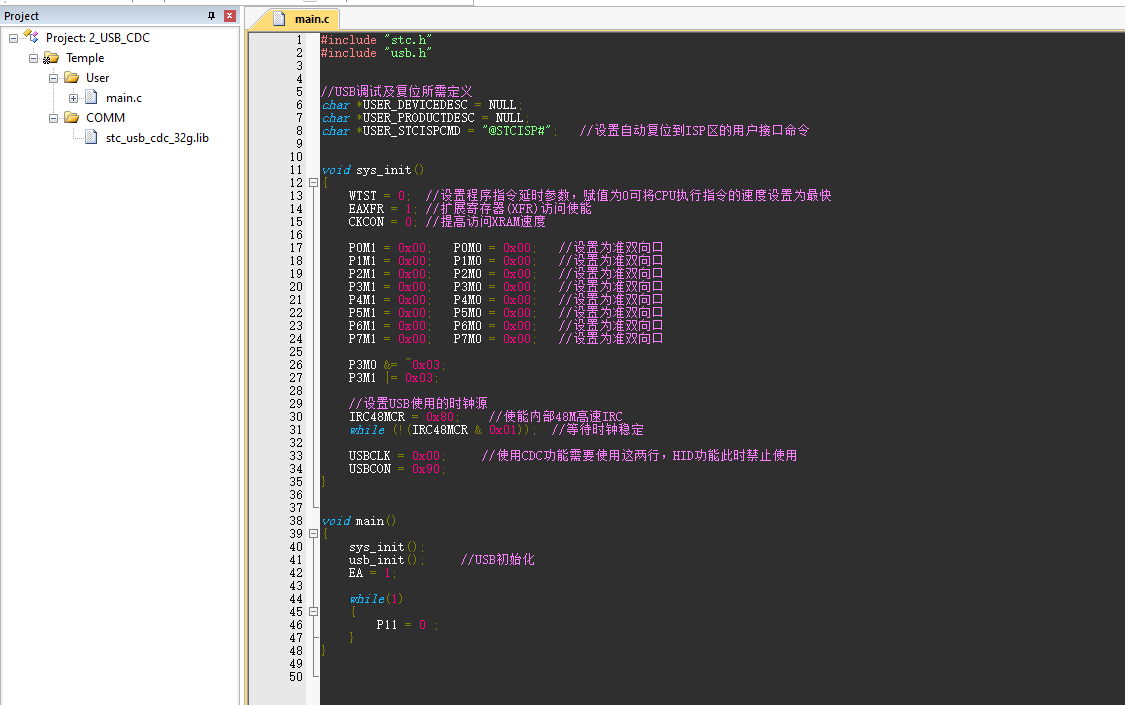Pin the Project panel
The image size is (1125, 705).
pos(211,16)
